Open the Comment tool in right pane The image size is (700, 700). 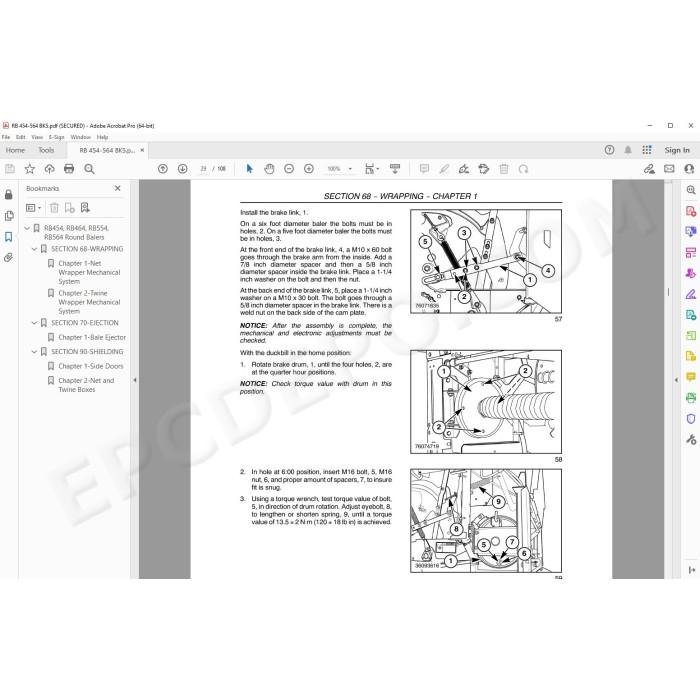[x=691, y=376]
